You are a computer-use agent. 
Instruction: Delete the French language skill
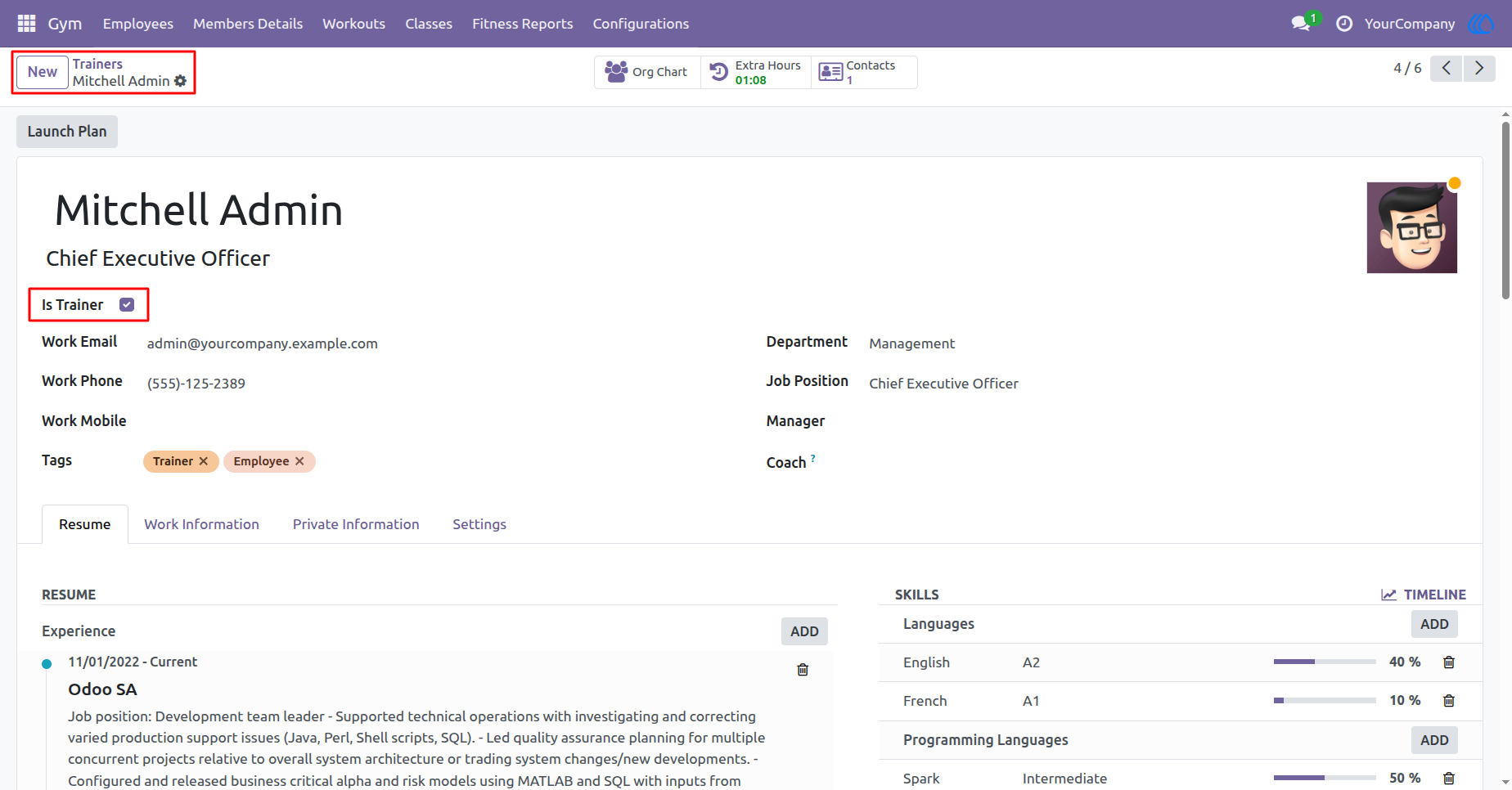[1449, 701]
